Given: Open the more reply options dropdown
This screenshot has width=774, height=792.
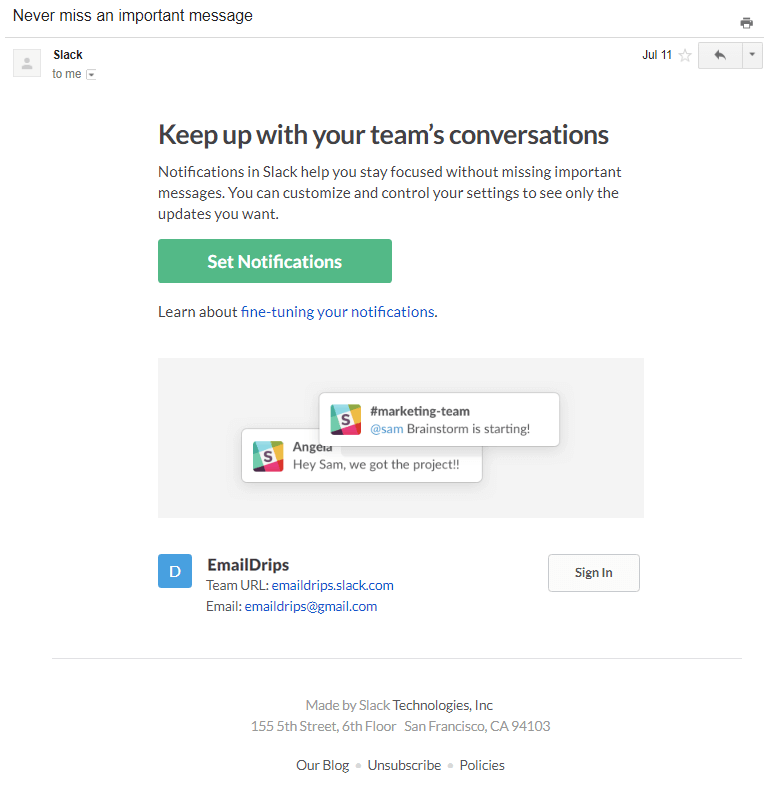Looking at the screenshot, I should coord(752,56).
